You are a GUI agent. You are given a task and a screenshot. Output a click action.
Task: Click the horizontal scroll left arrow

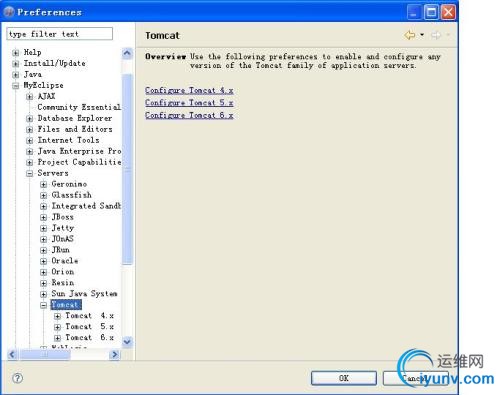click(12, 354)
